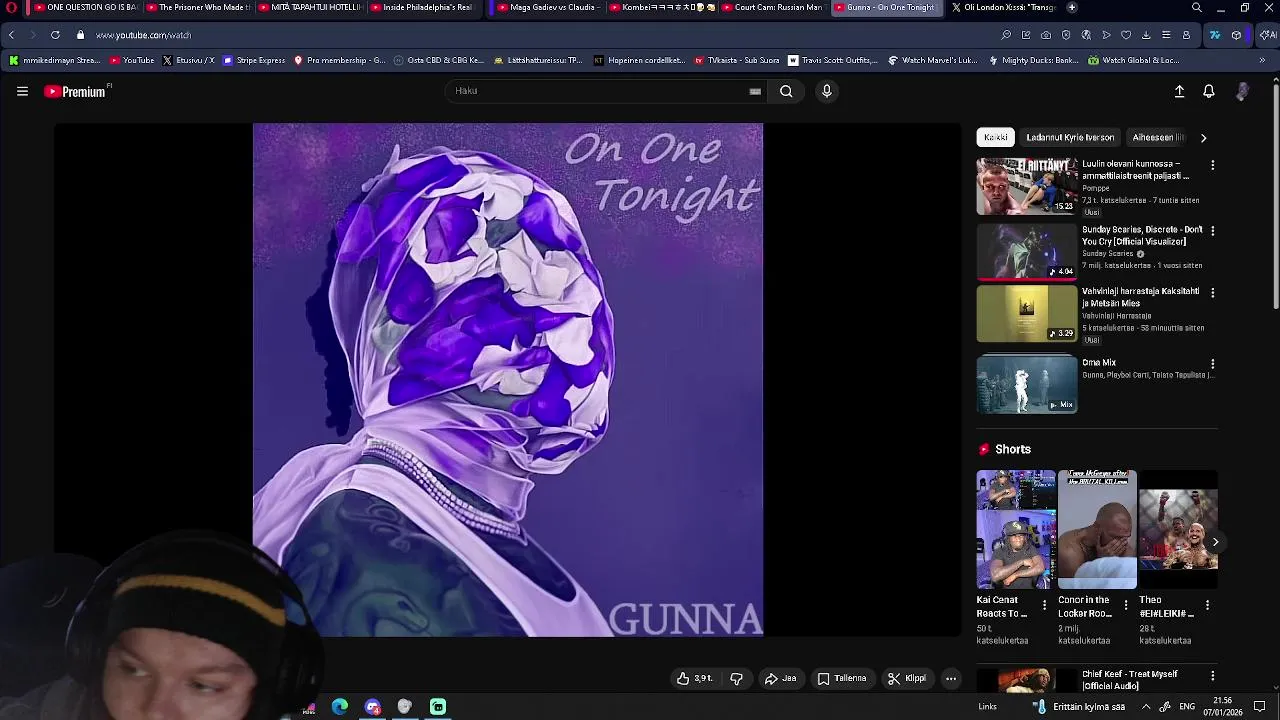
Task: Open the Mighty Ducks bookmark
Action: coord(1033,60)
